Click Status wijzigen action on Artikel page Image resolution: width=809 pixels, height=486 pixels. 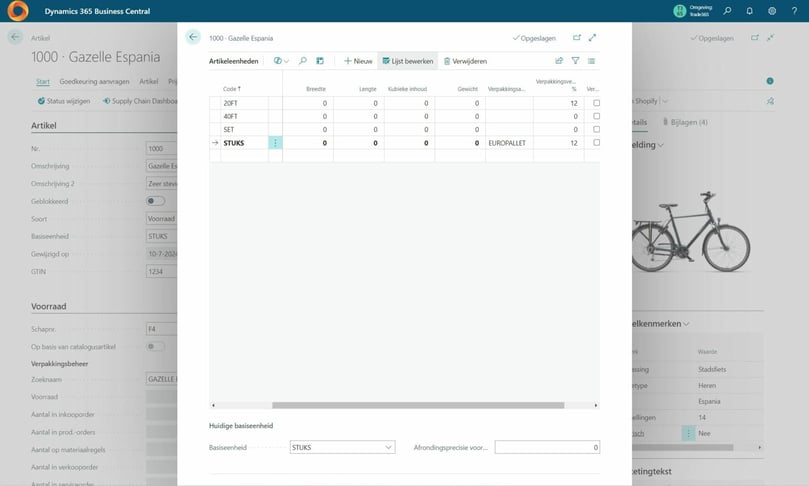(63, 101)
